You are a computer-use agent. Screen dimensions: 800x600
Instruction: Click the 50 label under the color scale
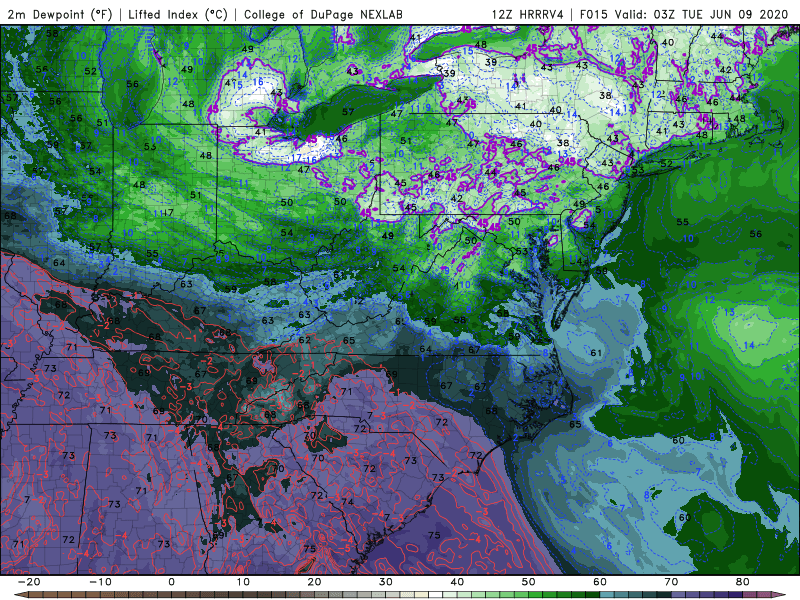pyautogui.click(x=529, y=582)
